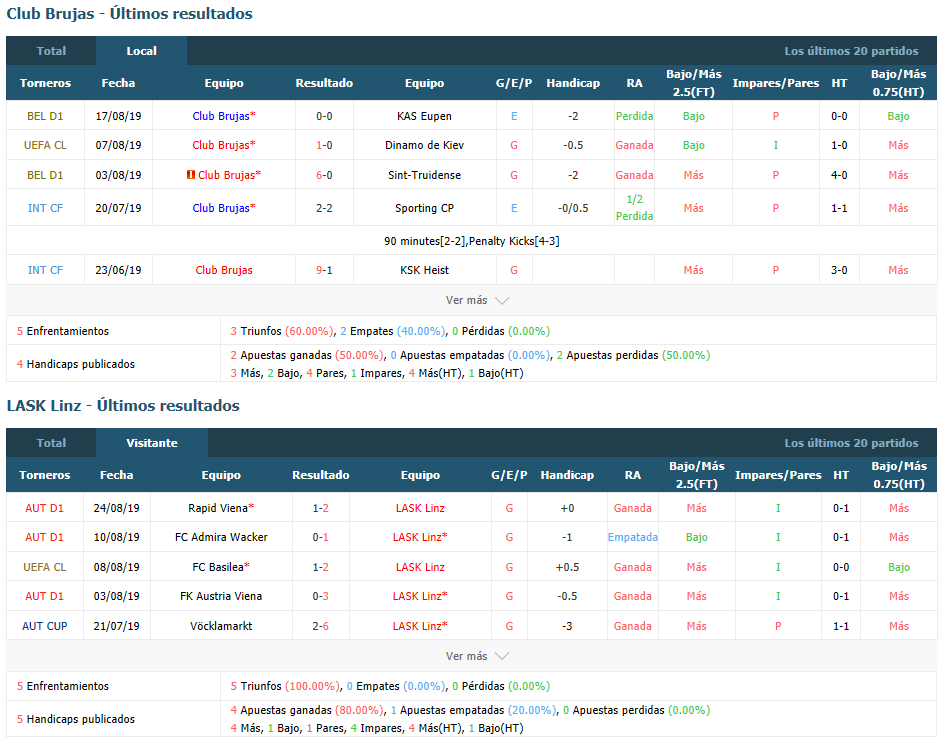Click the 5 Triunfos (100.00%) summary line
Screen dimensions: 941x743
tap(390, 686)
